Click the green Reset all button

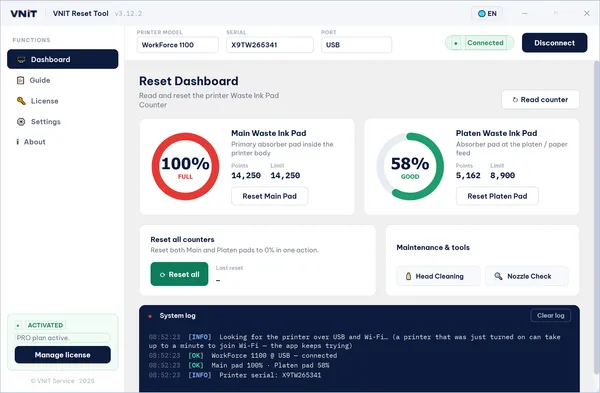point(179,274)
